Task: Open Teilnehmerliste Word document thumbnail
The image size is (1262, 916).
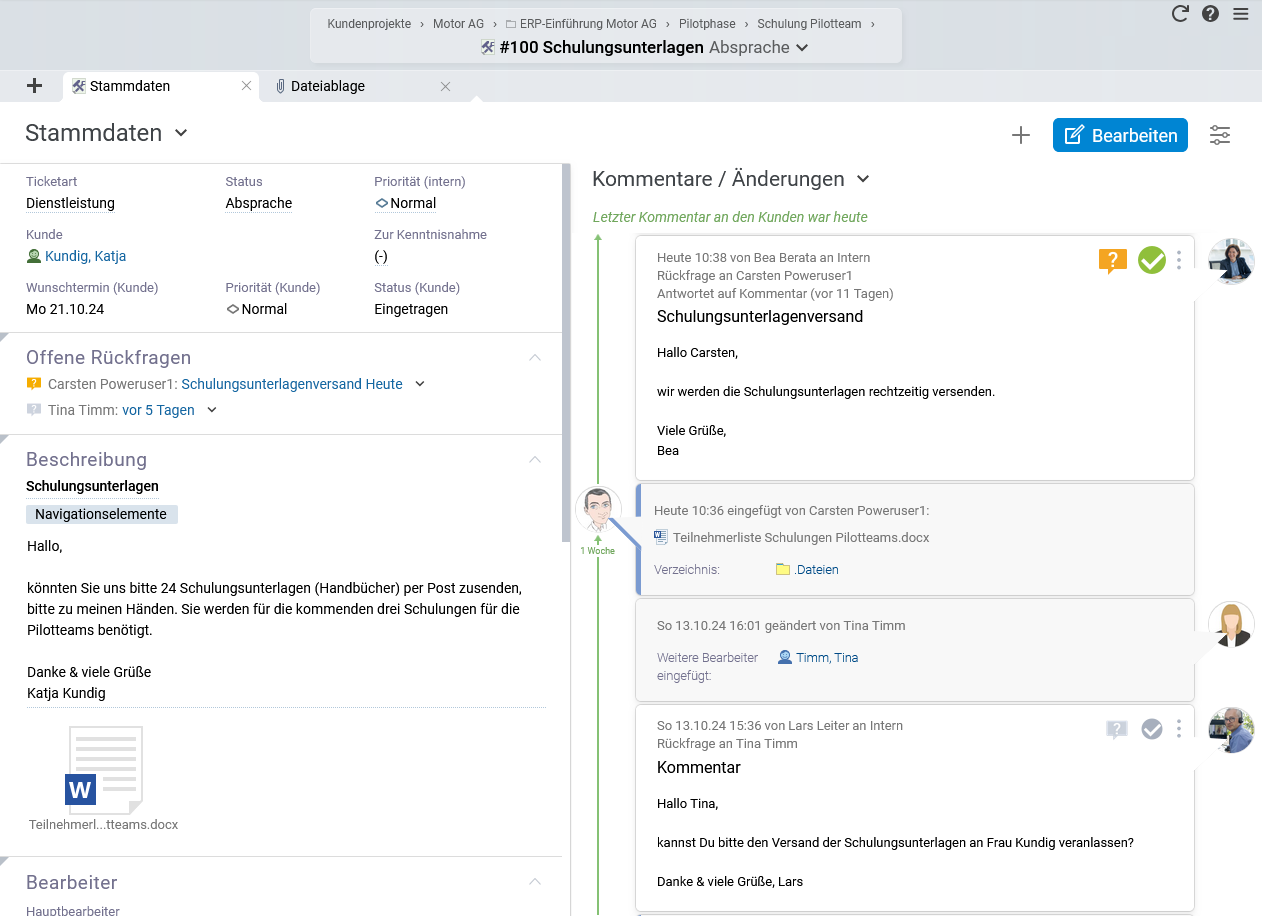Action: coord(104,770)
